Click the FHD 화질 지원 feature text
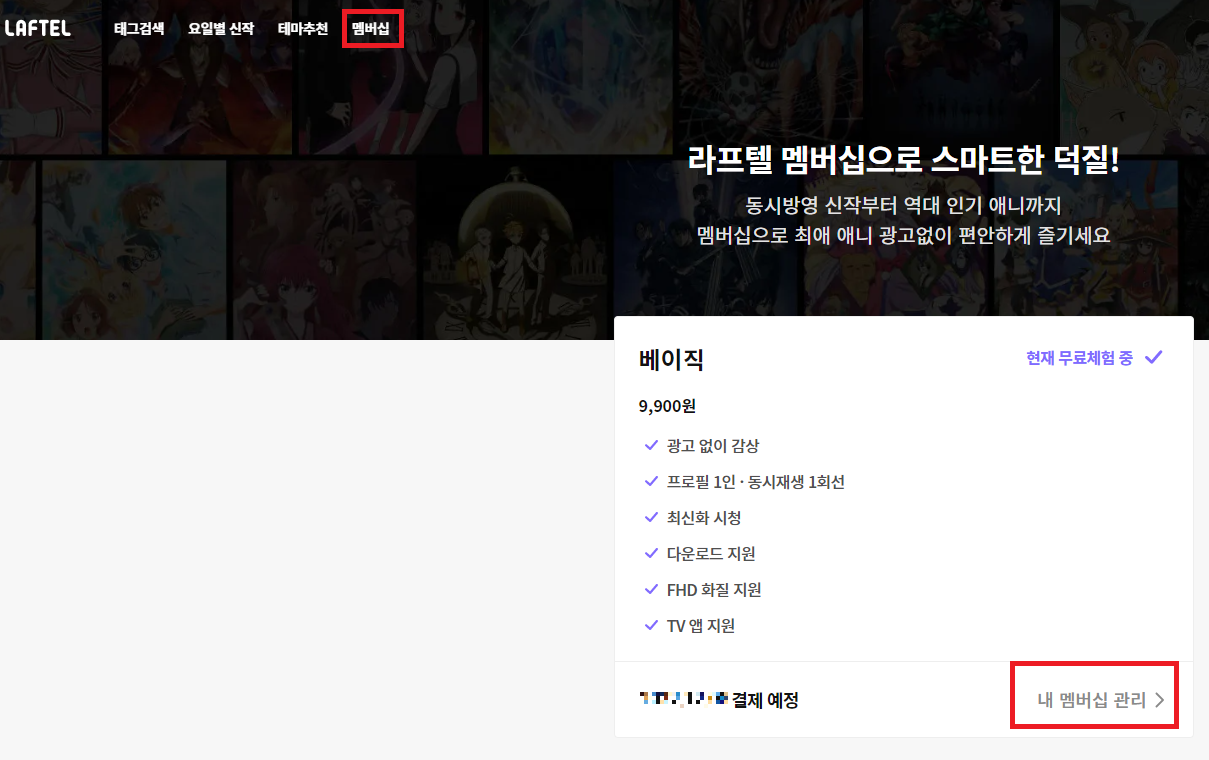1209x760 pixels. (714, 590)
